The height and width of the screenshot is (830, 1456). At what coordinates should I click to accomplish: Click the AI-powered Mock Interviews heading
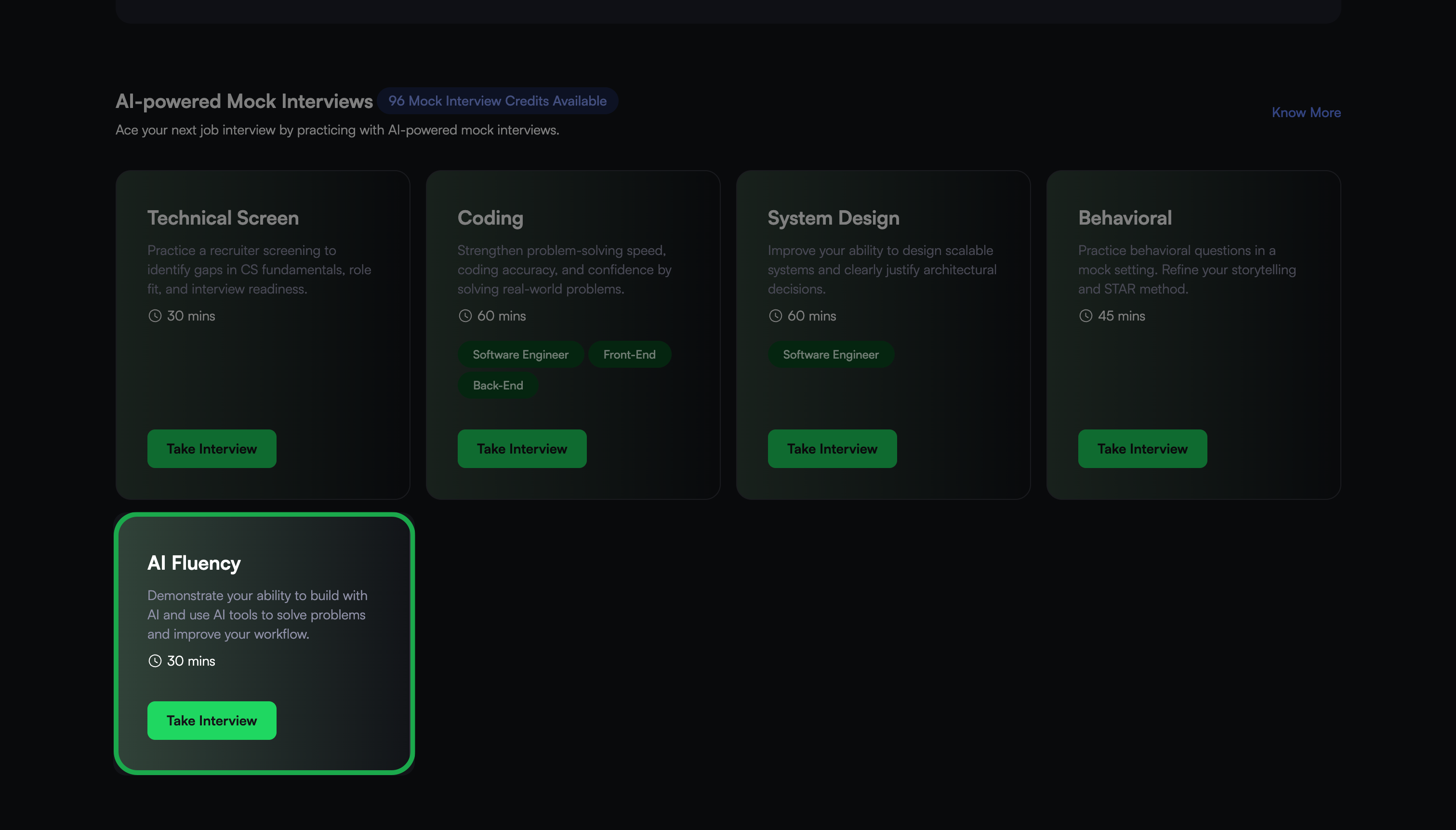[x=244, y=101]
